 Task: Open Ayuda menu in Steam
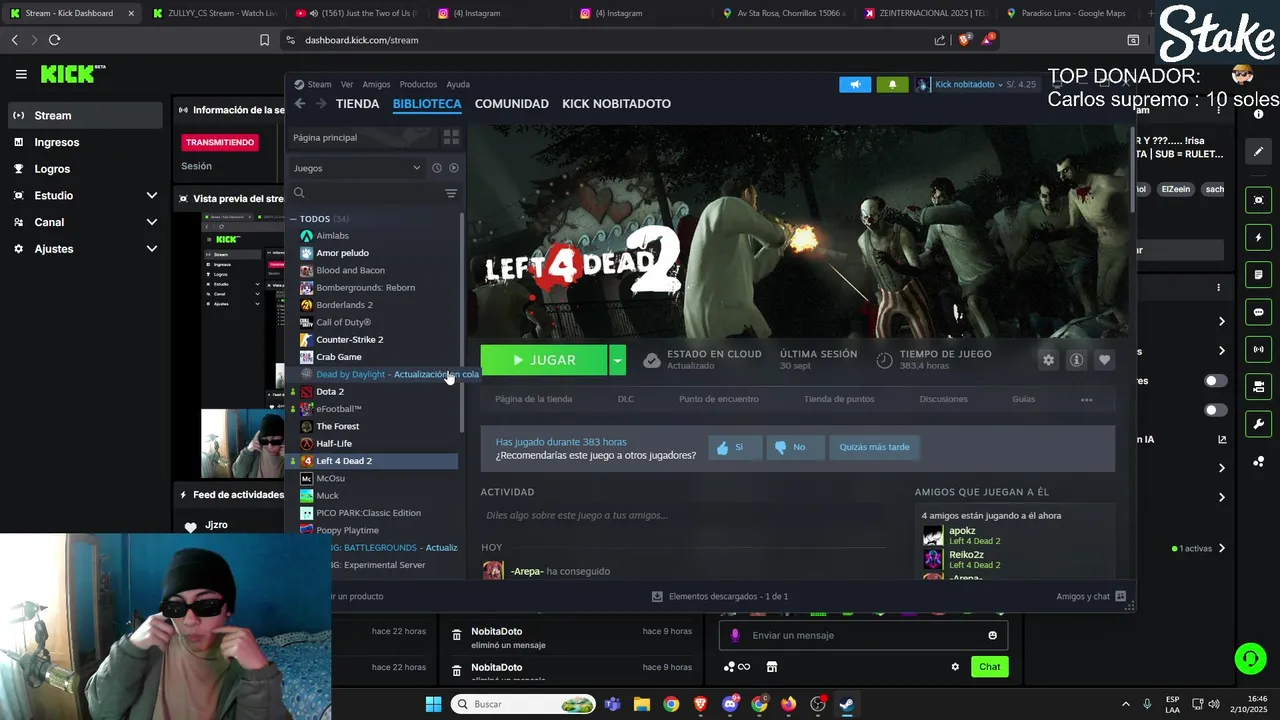click(x=458, y=85)
